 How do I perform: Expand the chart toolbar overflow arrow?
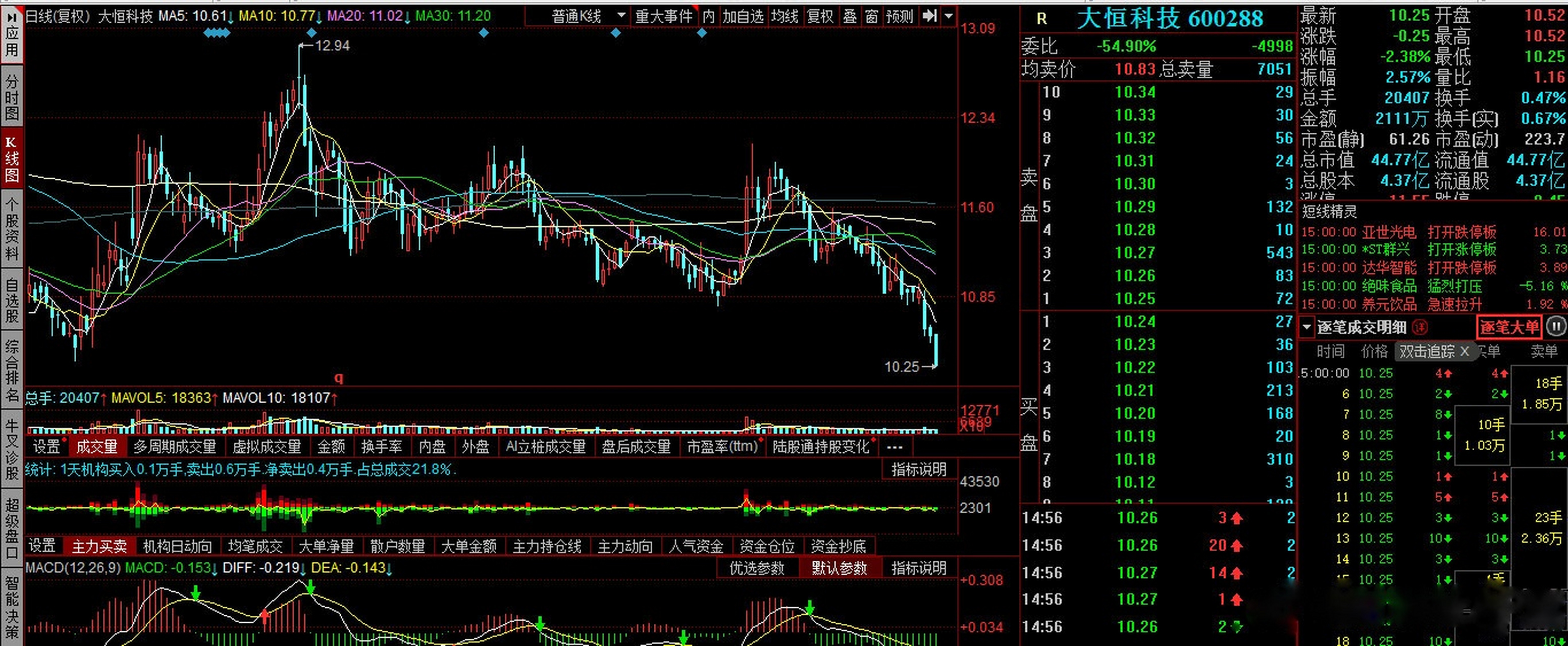click(x=949, y=17)
